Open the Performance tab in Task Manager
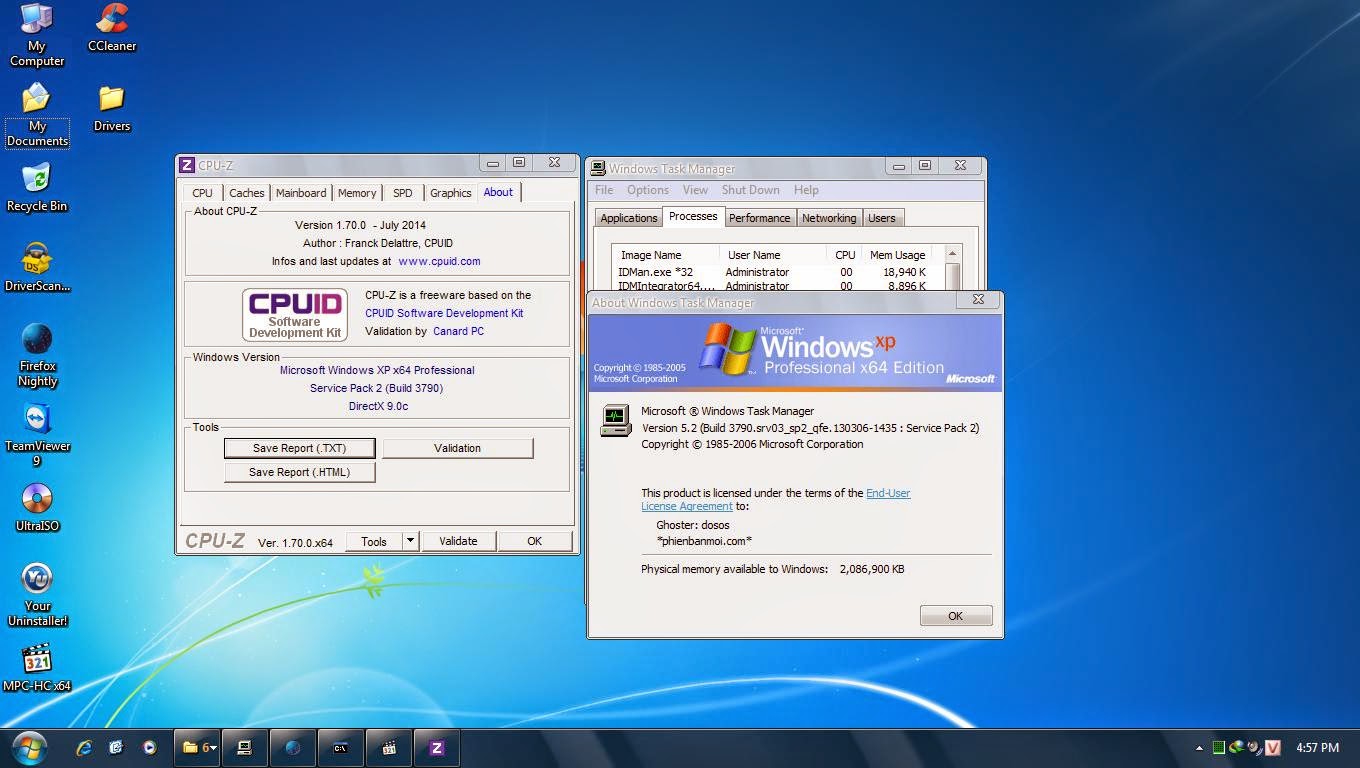This screenshot has width=1360, height=768. tap(759, 218)
